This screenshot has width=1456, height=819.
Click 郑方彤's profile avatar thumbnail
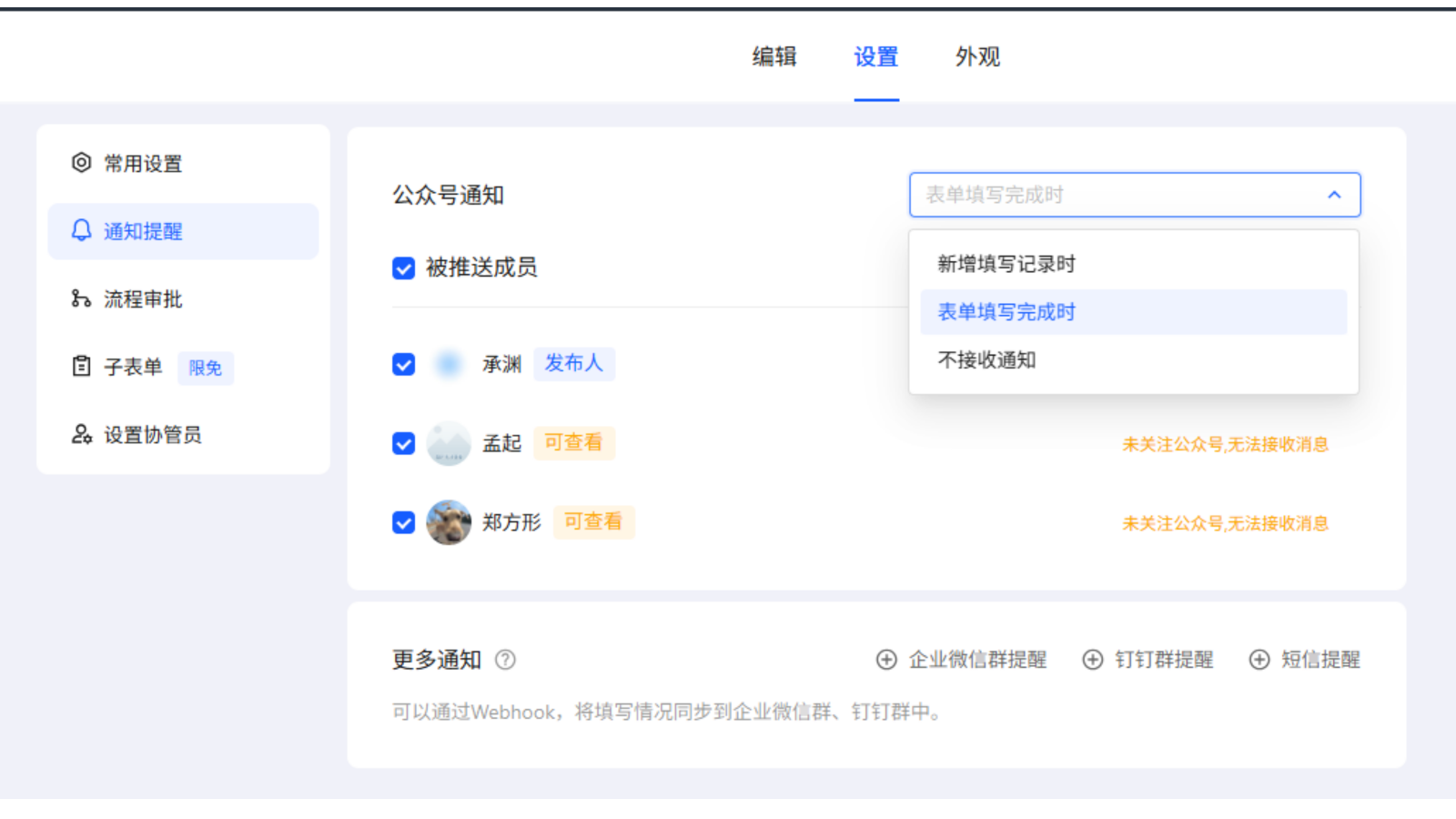point(449,522)
